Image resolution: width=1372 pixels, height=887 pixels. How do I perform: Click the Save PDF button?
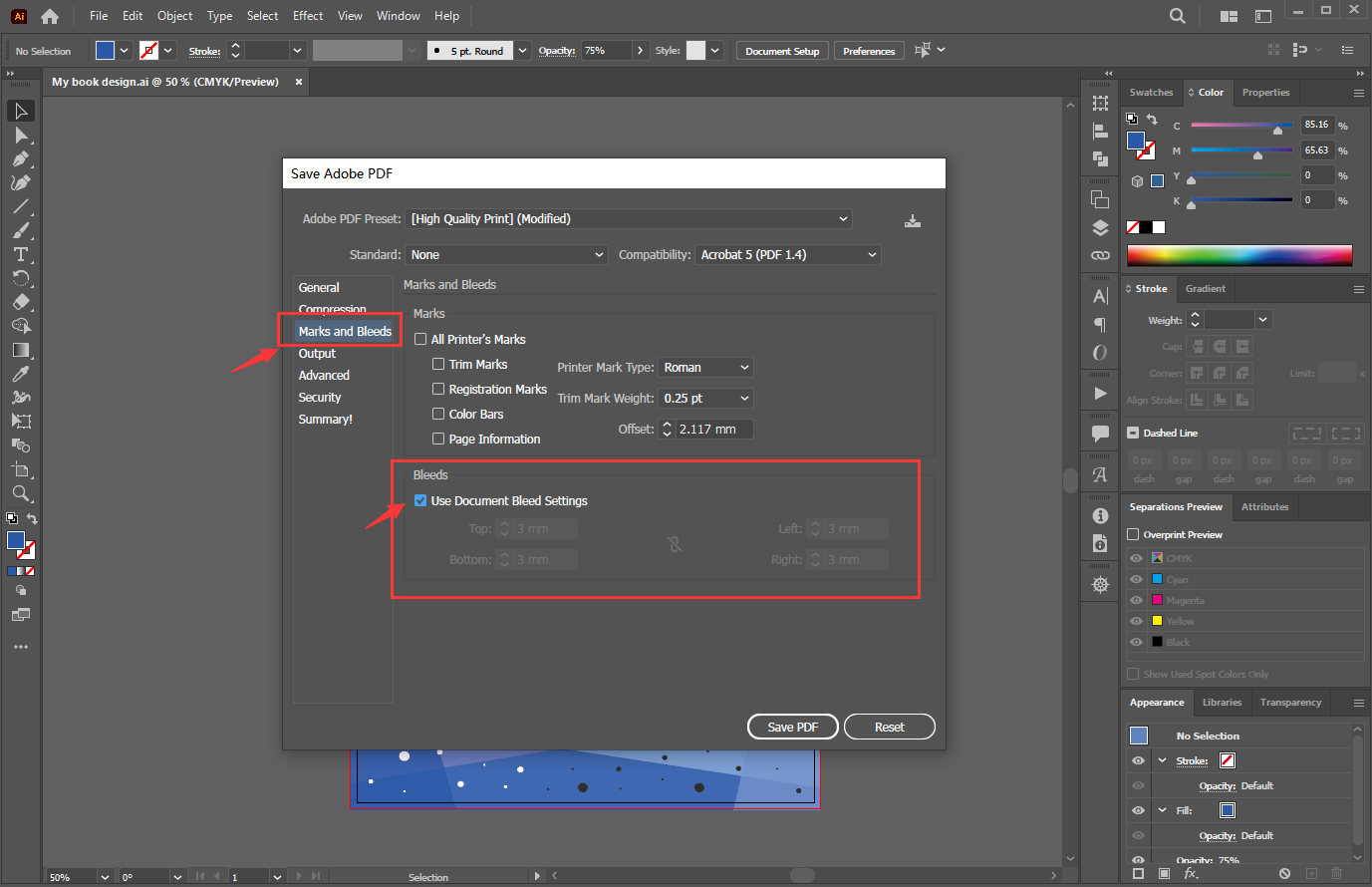tap(793, 727)
